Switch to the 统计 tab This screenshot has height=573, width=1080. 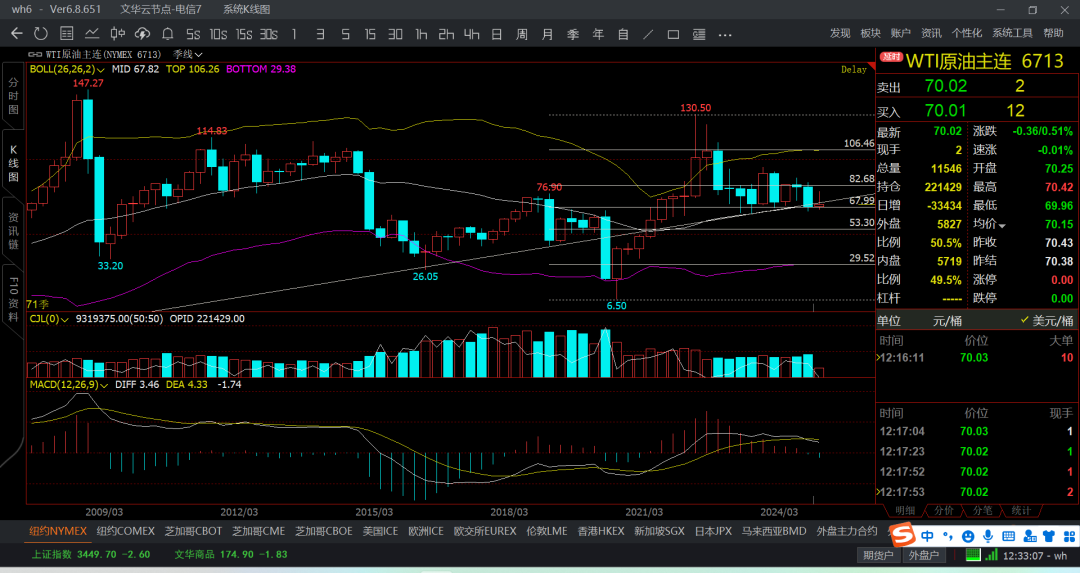(1021, 510)
